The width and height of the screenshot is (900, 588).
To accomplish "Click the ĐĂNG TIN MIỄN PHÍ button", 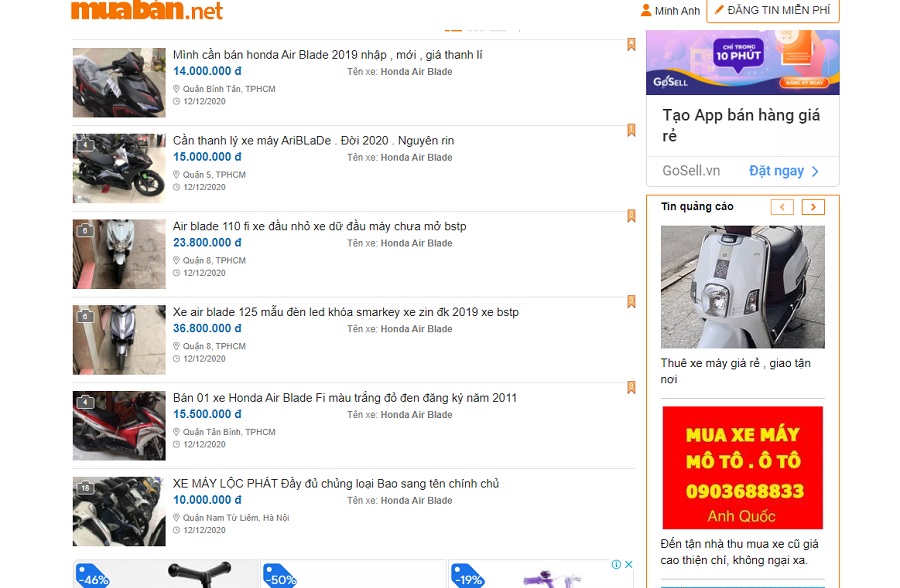I will click(x=773, y=10).
